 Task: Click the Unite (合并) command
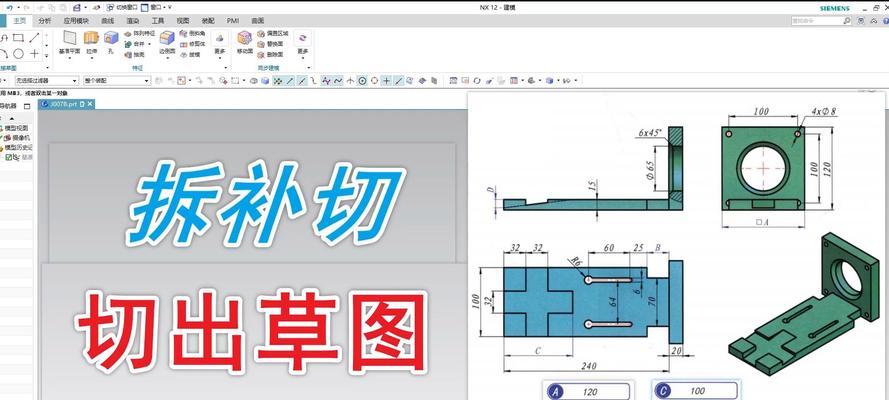pos(135,44)
